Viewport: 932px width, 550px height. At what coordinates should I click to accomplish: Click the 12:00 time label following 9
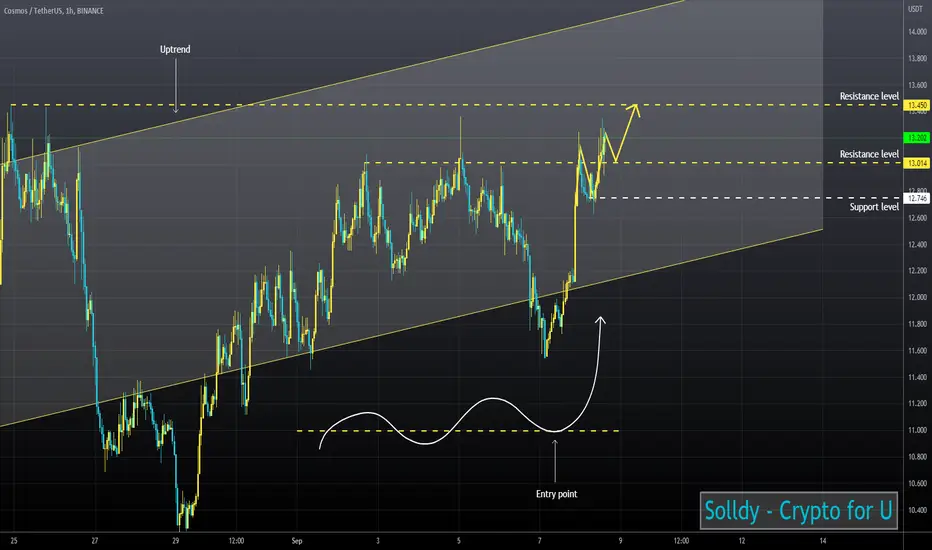tap(681, 541)
